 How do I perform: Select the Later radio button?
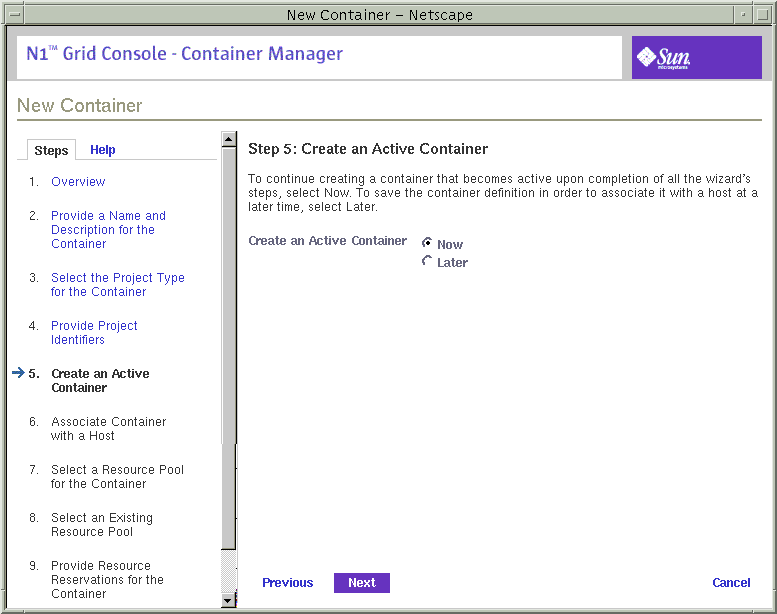tap(427, 261)
